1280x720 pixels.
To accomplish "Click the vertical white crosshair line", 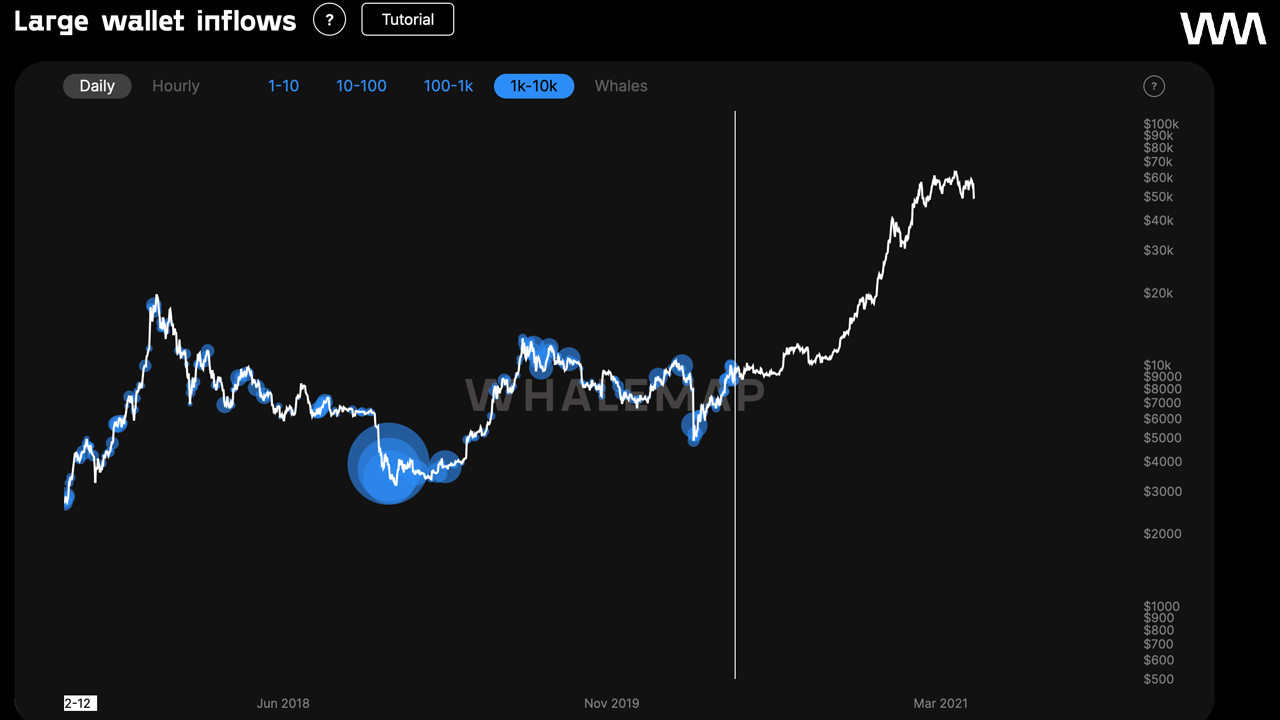I will [735, 395].
